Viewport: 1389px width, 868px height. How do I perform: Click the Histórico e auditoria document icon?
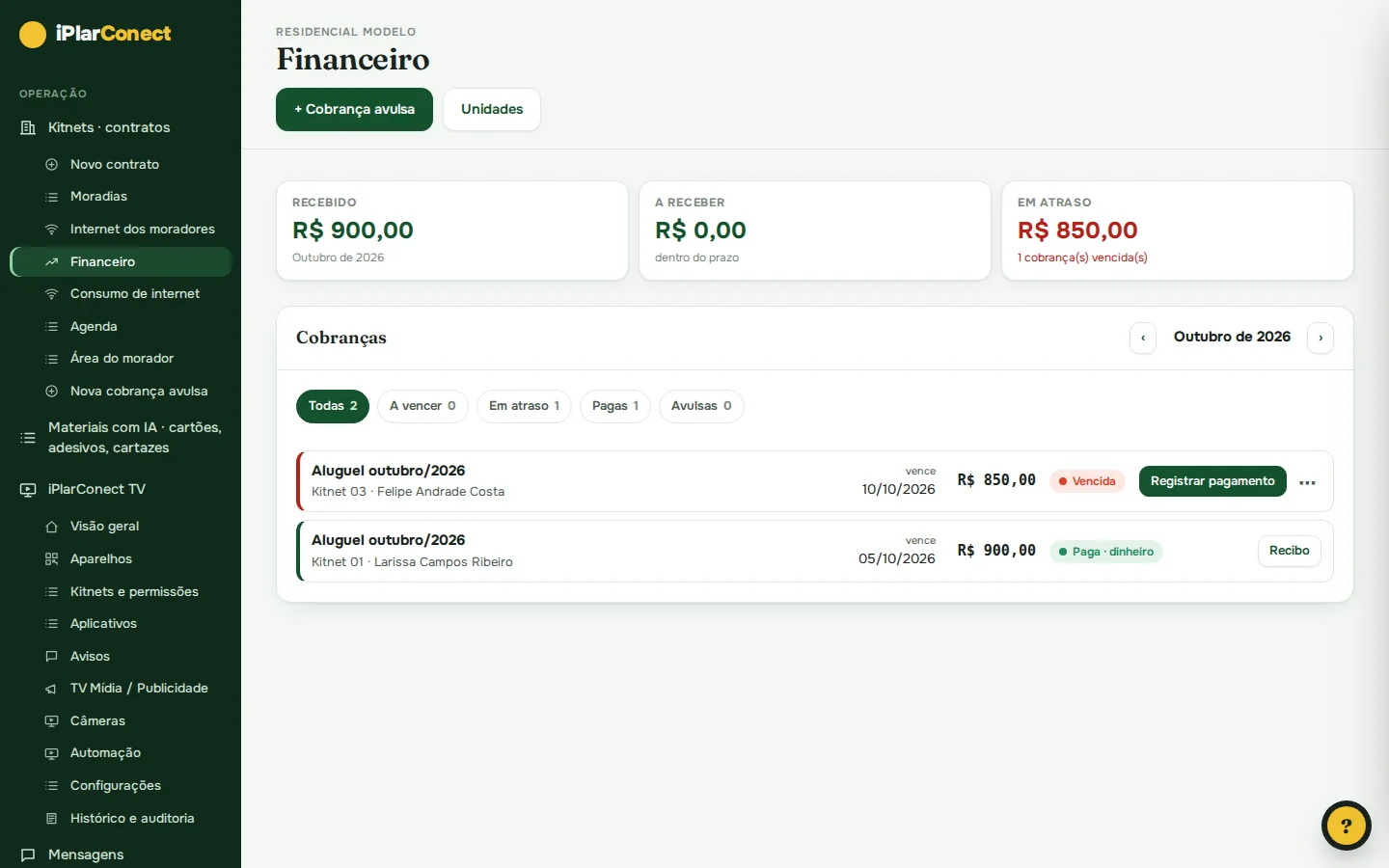[x=52, y=818]
